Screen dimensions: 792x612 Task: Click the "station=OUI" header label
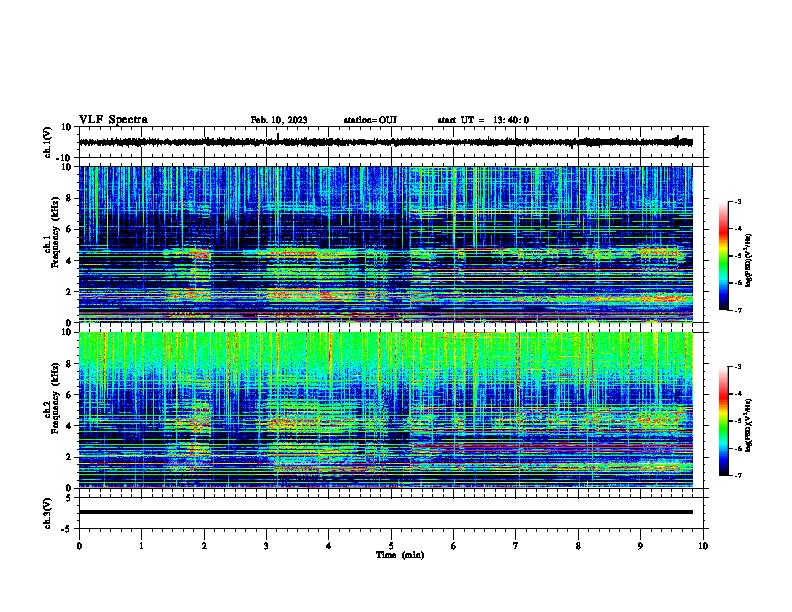[370, 120]
